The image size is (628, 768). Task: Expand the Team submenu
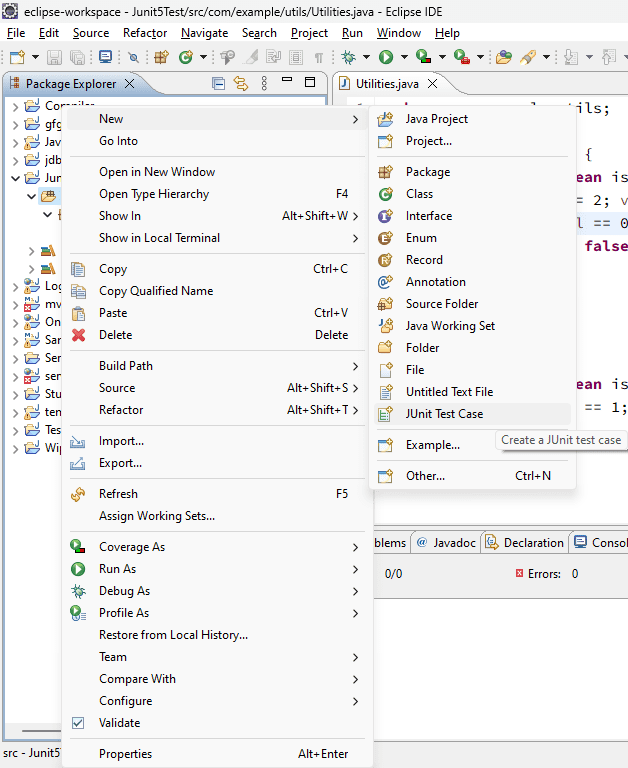pyautogui.click(x=217, y=657)
